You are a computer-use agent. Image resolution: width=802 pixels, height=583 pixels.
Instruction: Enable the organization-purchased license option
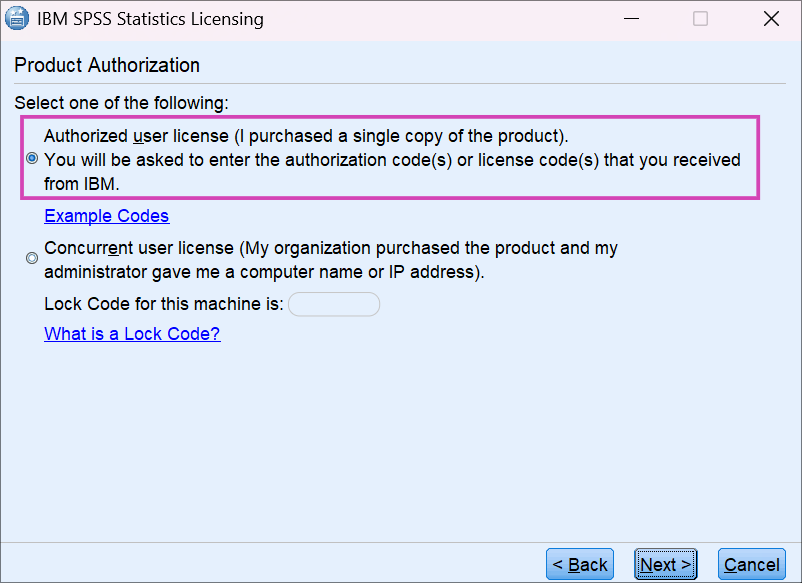tap(31, 257)
